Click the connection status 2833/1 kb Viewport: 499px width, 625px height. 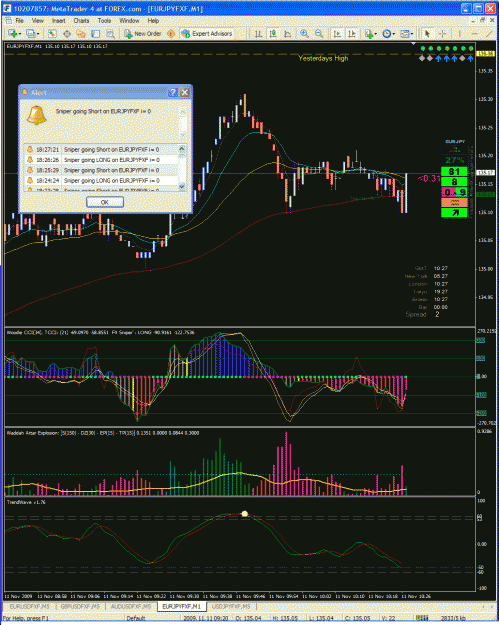[x=453, y=618]
